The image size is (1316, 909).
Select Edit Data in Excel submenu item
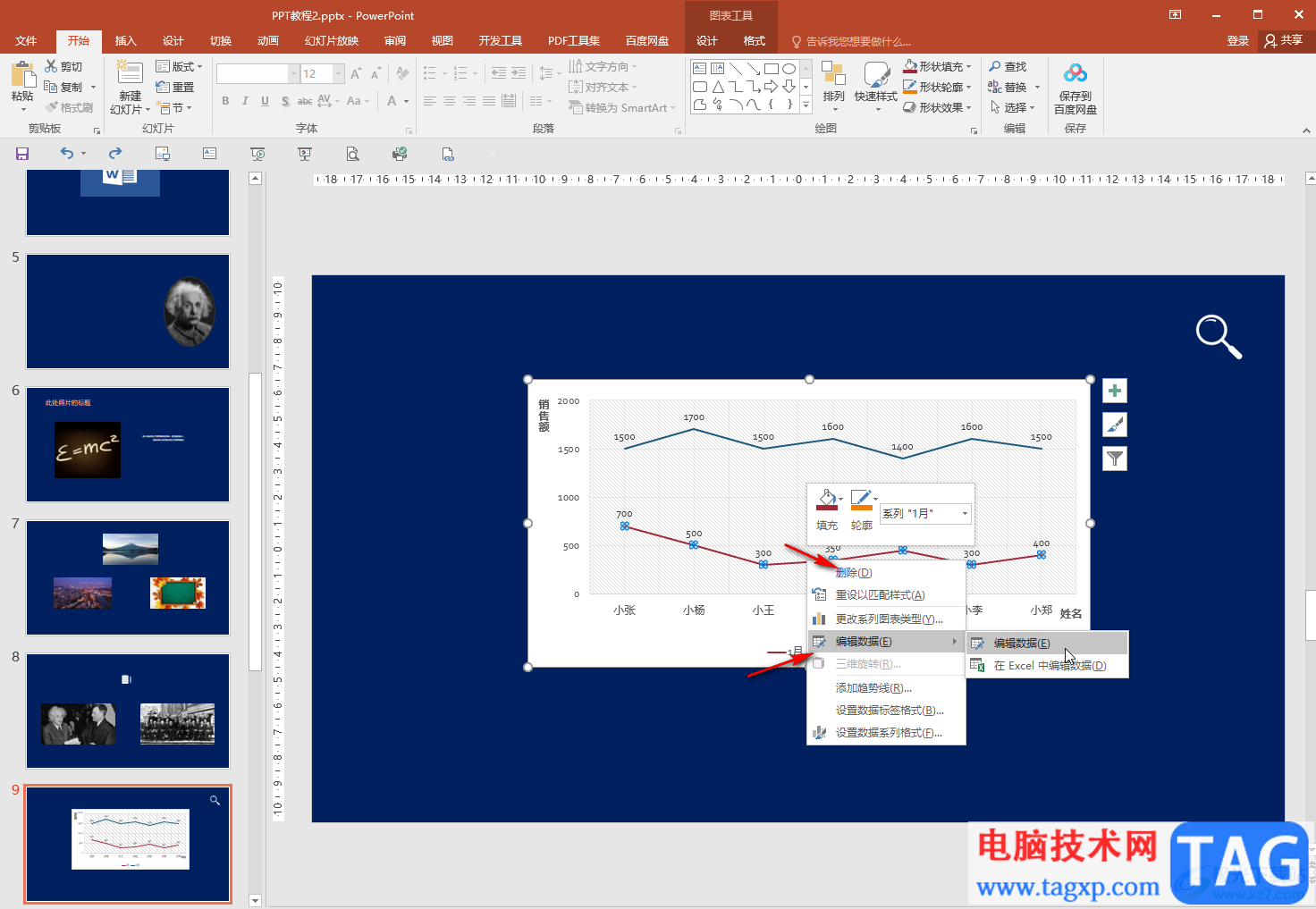(x=1048, y=666)
